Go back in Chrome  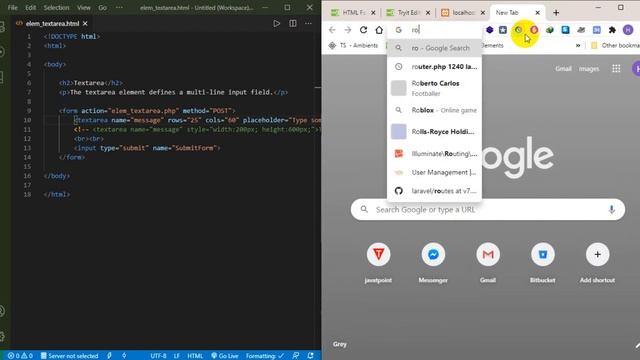pyautogui.click(x=332, y=30)
